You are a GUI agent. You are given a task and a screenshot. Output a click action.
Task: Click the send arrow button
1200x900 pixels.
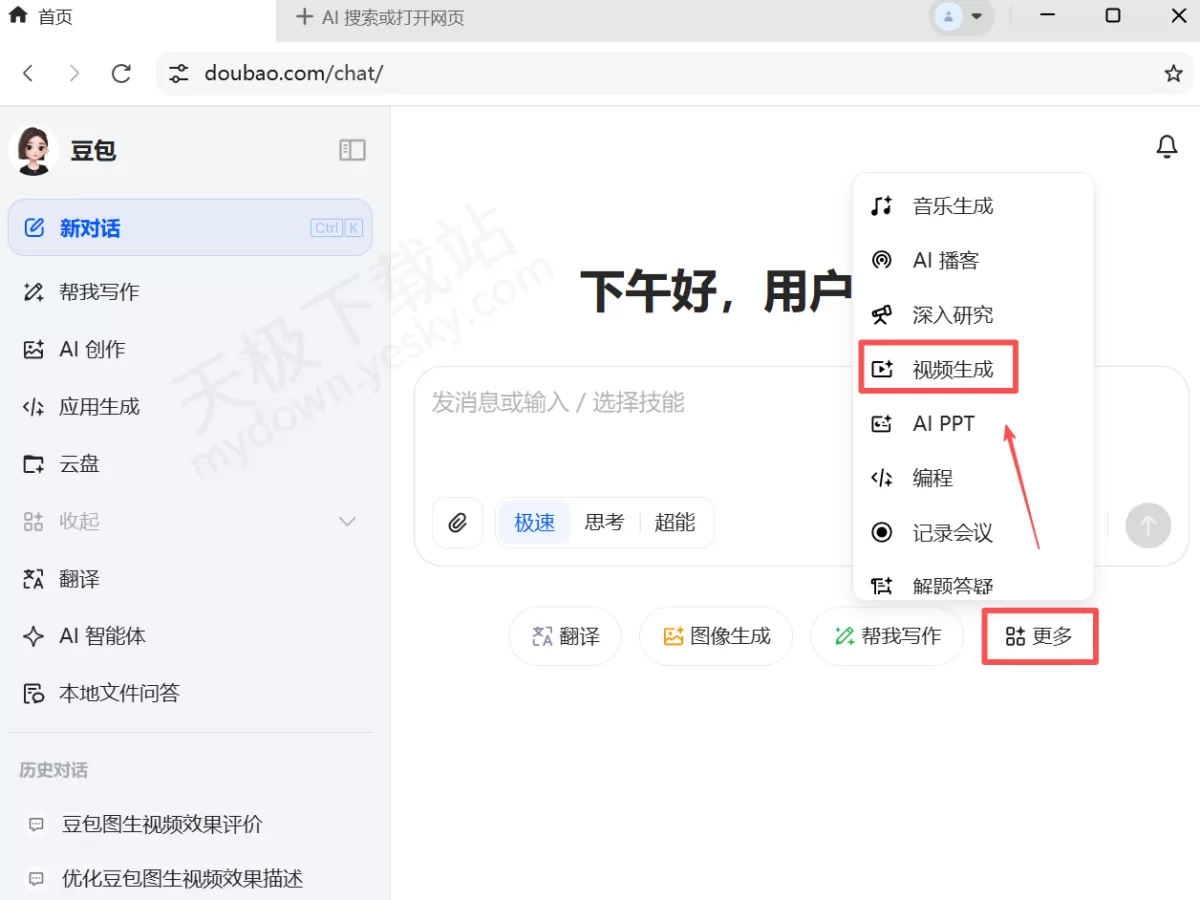1148,525
